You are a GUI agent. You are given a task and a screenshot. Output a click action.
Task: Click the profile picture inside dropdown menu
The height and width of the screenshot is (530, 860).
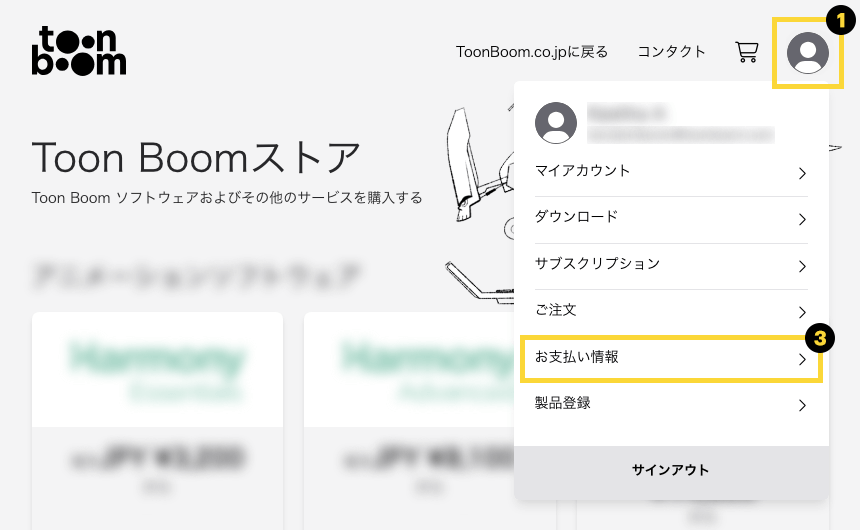click(x=556, y=122)
